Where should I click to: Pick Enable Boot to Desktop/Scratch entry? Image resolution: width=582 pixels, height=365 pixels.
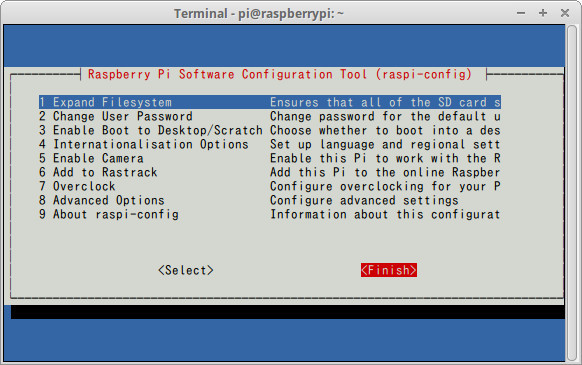151,130
